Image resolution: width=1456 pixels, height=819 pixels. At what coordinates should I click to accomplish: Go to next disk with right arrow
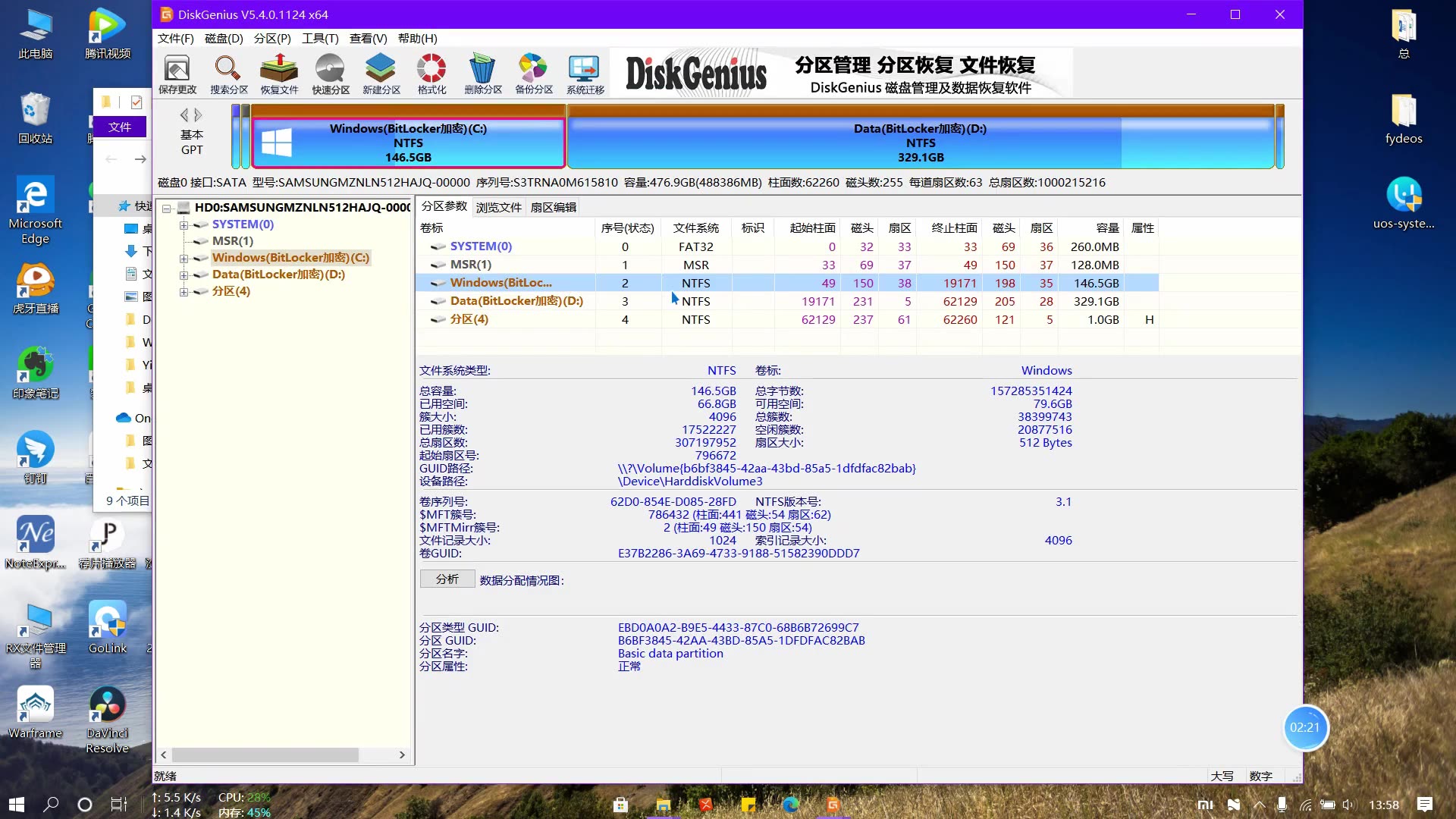pos(198,115)
